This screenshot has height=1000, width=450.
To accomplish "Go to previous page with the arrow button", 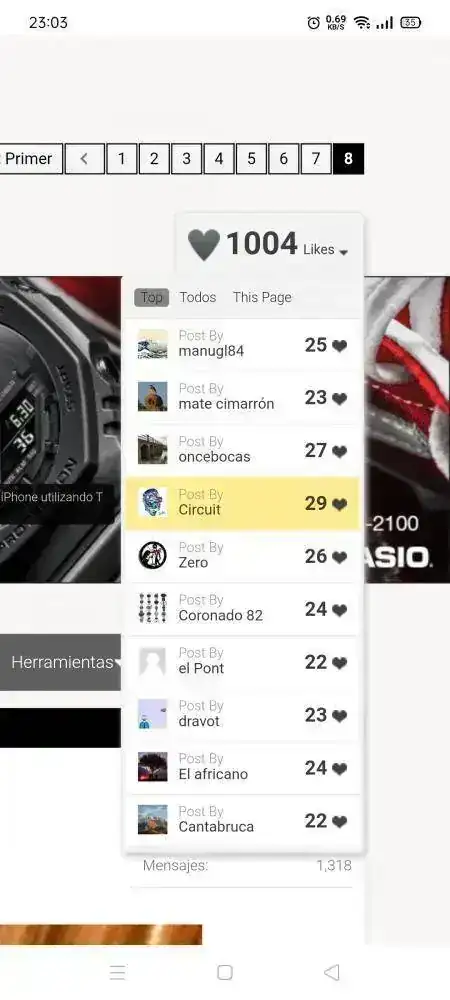I will coord(84,159).
